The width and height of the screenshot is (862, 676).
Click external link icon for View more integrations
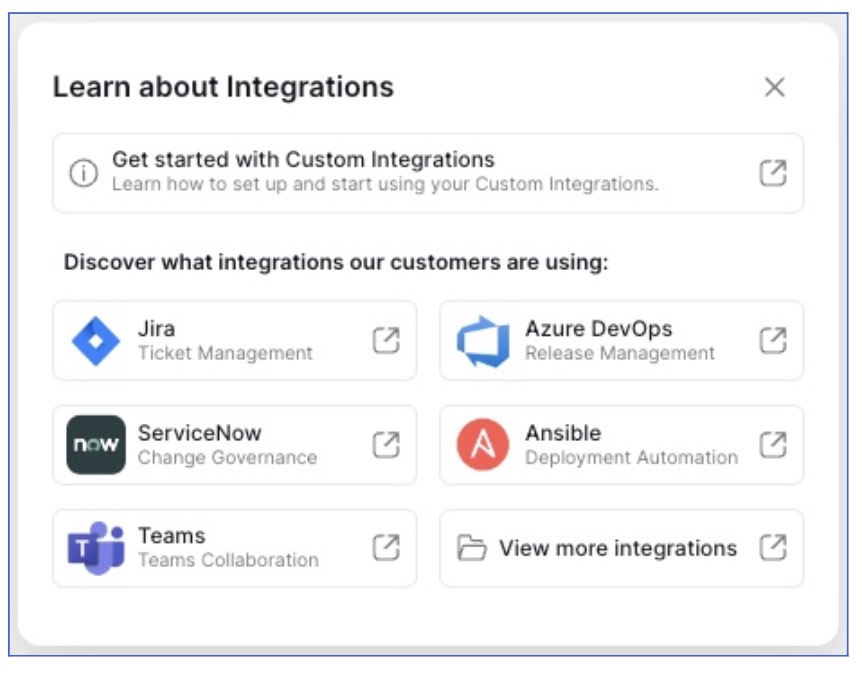coord(772,547)
